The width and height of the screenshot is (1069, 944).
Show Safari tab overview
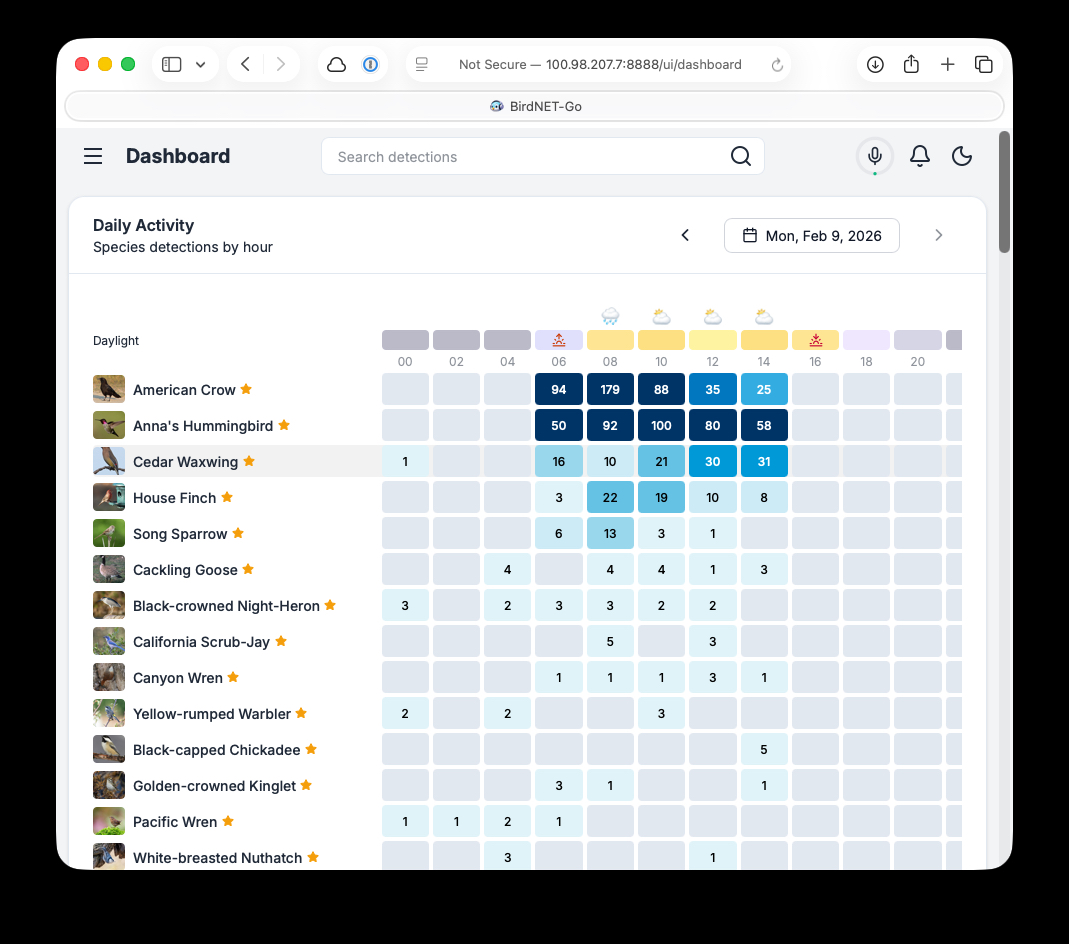click(984, 65)
